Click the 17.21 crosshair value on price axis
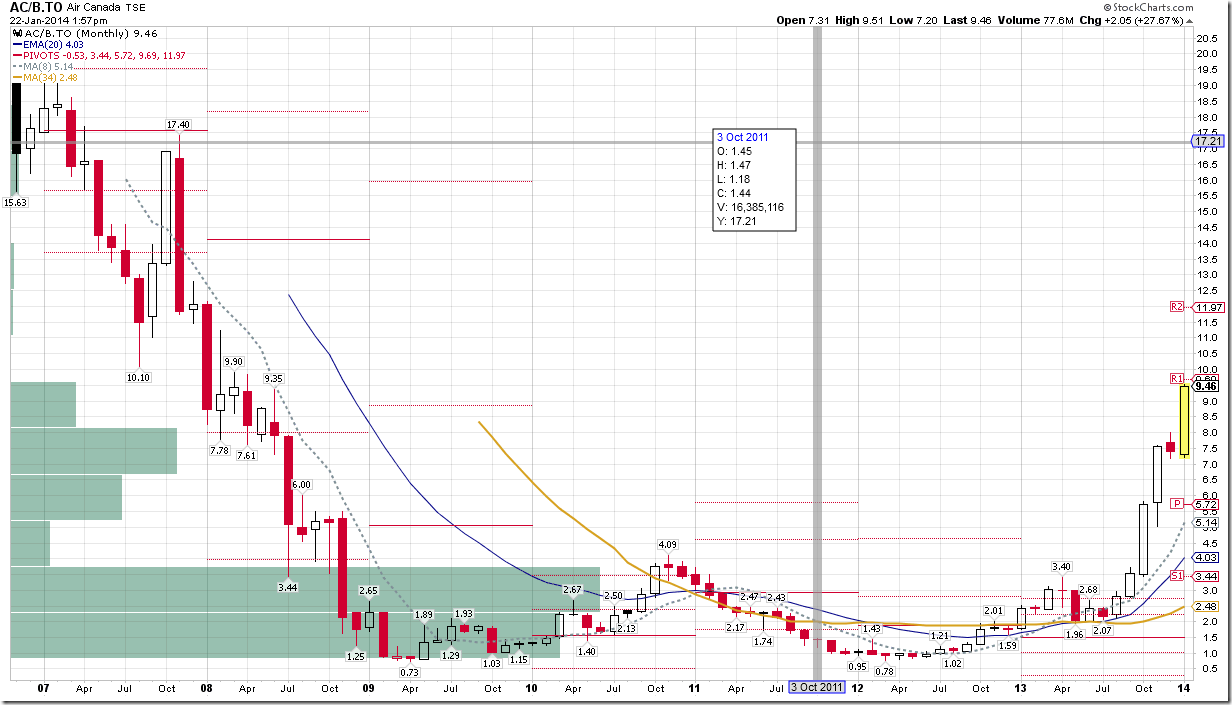Screen dimensions: 1232x705 [1207, 142]
